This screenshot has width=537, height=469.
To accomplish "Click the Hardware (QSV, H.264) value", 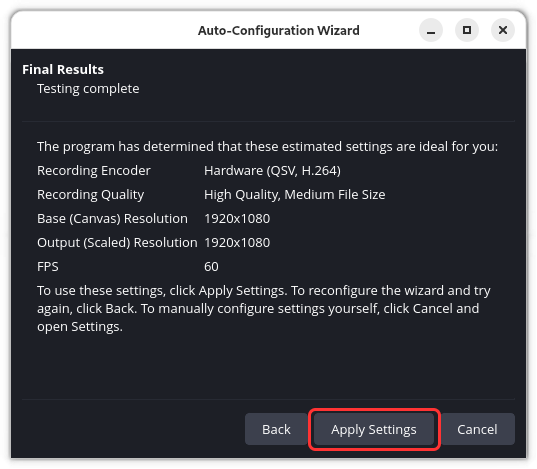I will point(272,170).
